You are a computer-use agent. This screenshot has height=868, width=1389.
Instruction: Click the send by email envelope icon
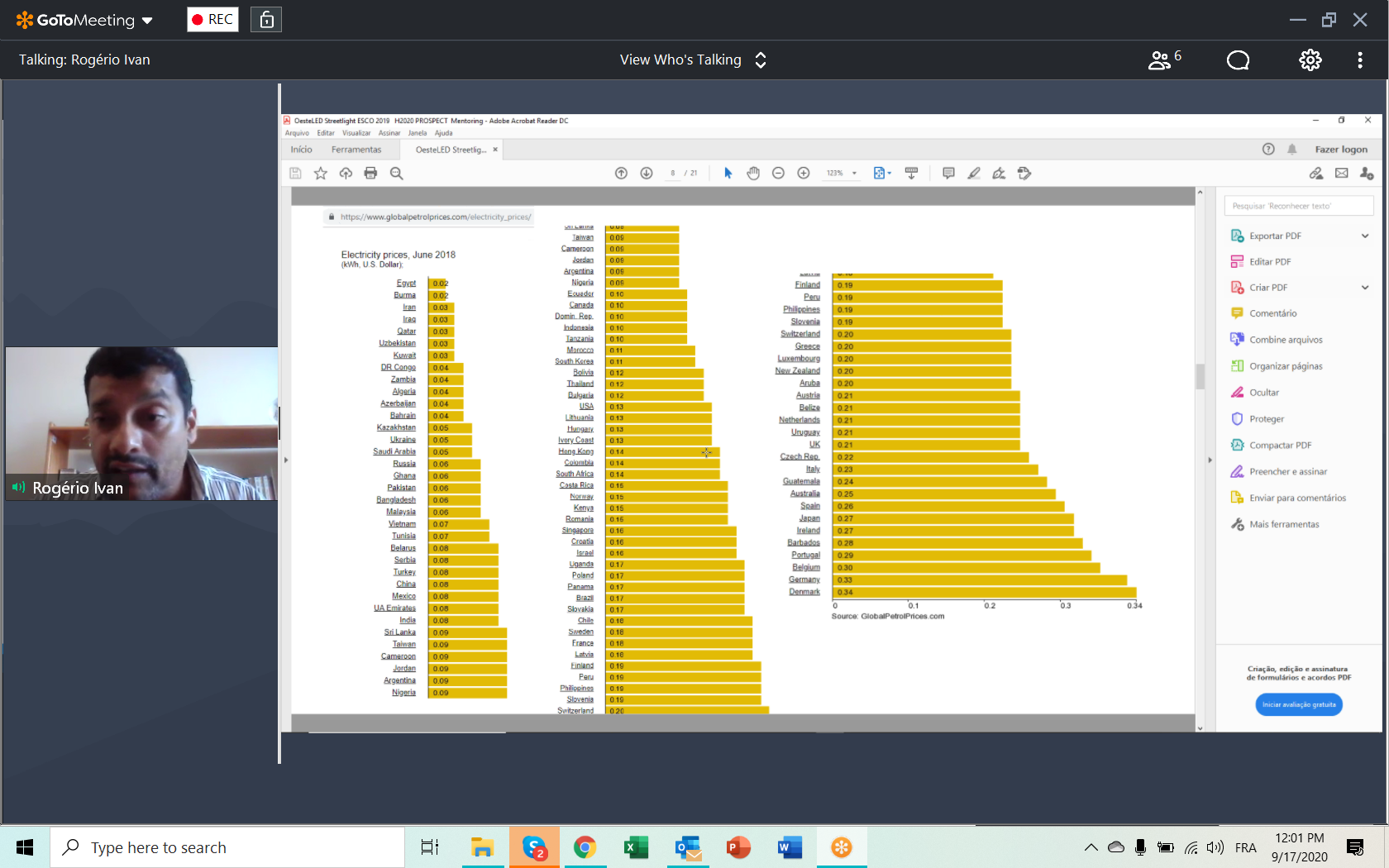tap(1341, 173)
